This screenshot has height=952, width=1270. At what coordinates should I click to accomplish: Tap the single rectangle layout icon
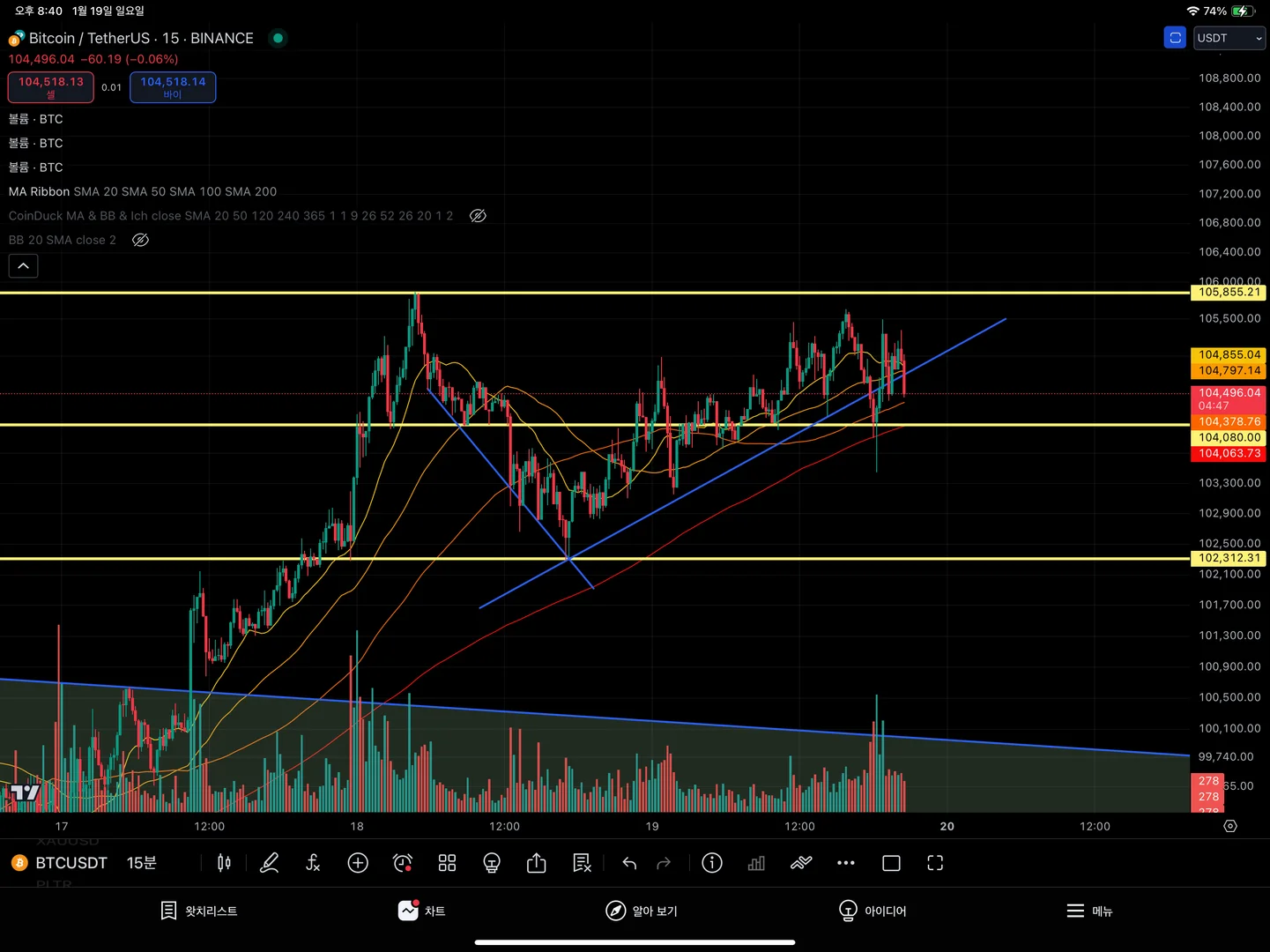(x=891, y=863)
